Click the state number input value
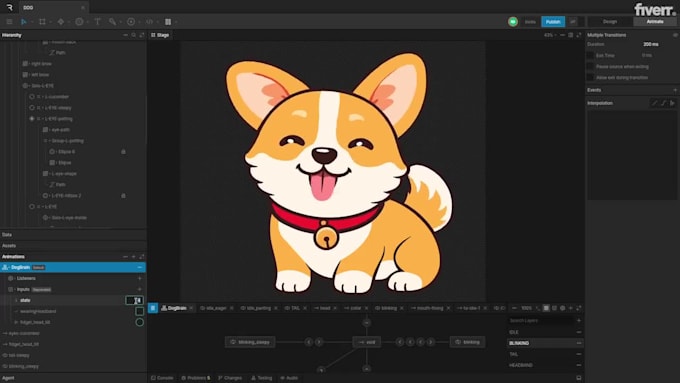Image resolution: width=680 pixels, height=383 pixels. tap(134, 300)
